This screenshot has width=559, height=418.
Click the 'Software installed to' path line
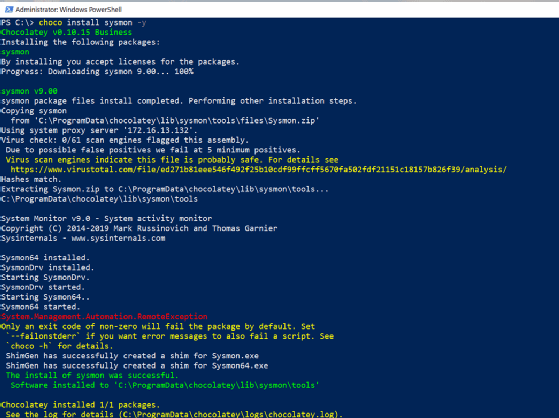(x=165, y=385)
